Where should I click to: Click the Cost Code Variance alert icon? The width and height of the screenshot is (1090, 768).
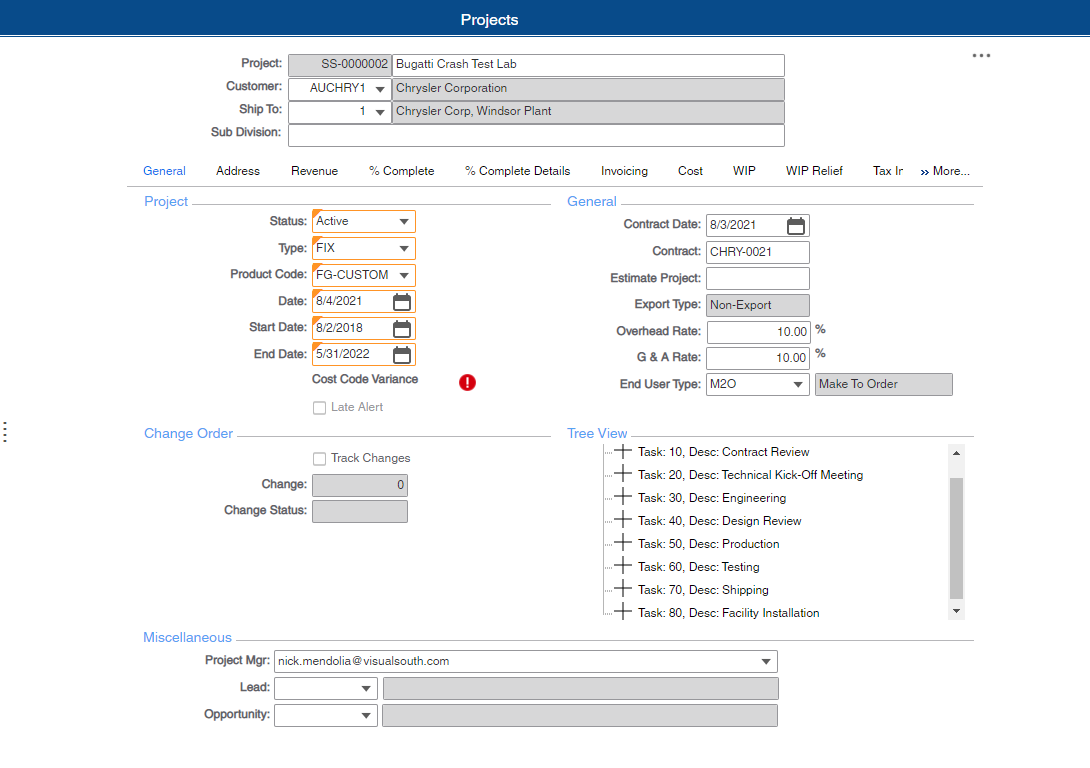point(467,382)
